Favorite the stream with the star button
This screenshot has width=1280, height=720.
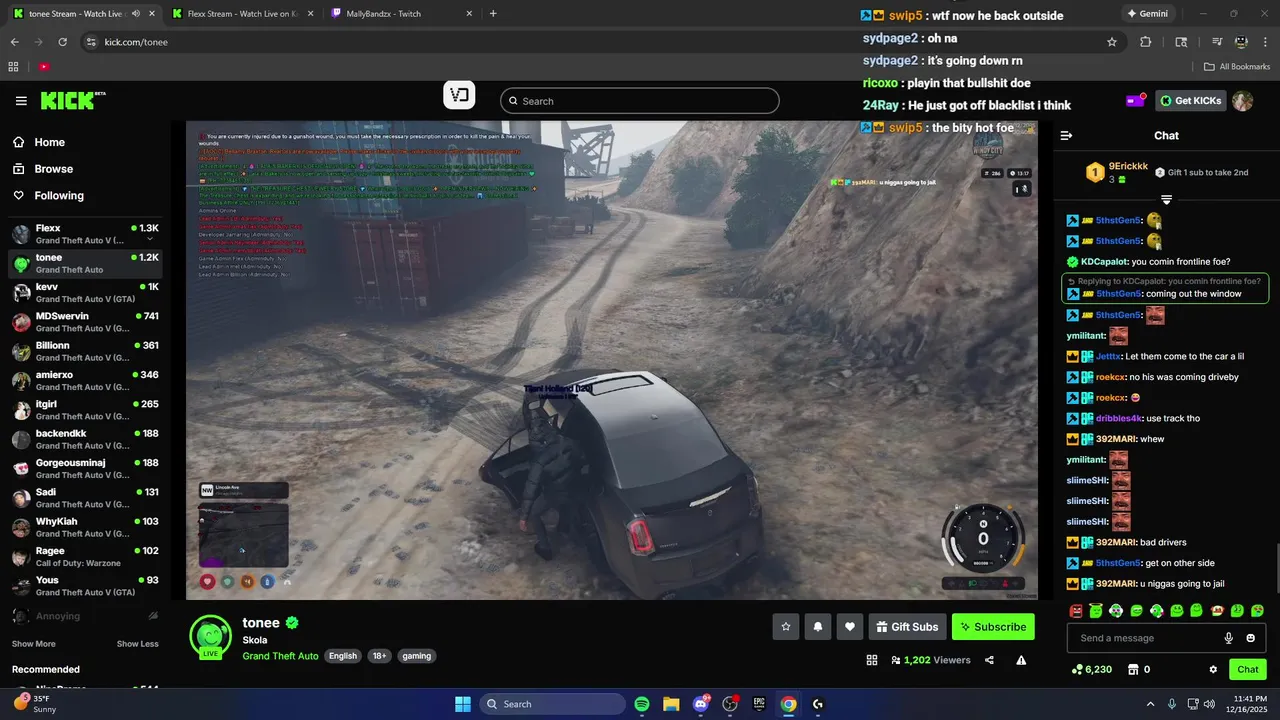coord(786,627)
